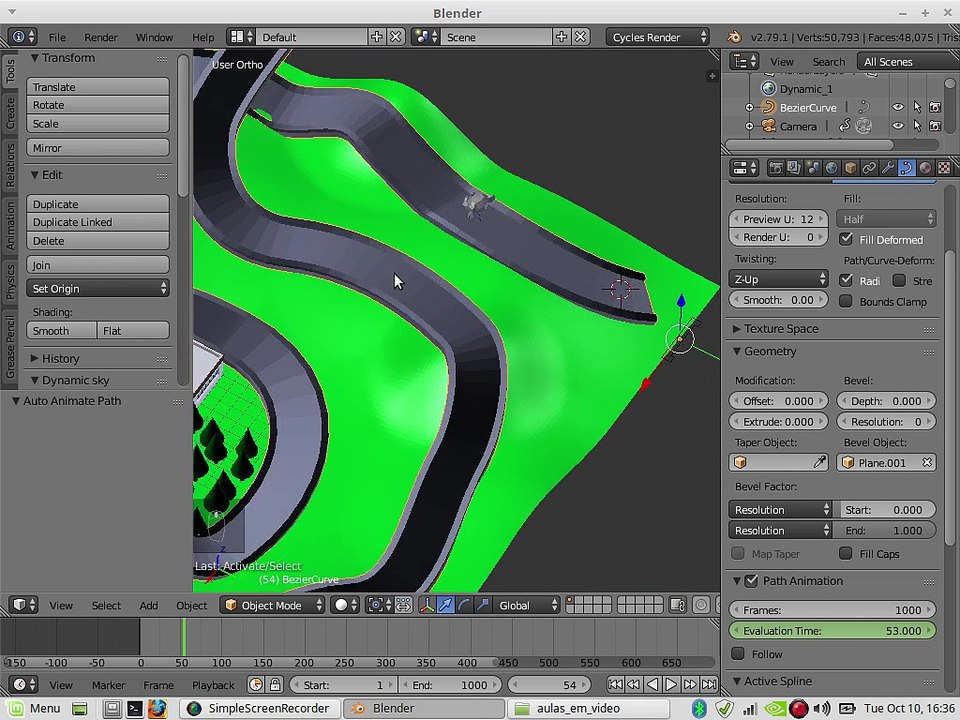Toggle visibility eye of Camera
Screen dimensions: 960x720
click(x=898, y=126)
